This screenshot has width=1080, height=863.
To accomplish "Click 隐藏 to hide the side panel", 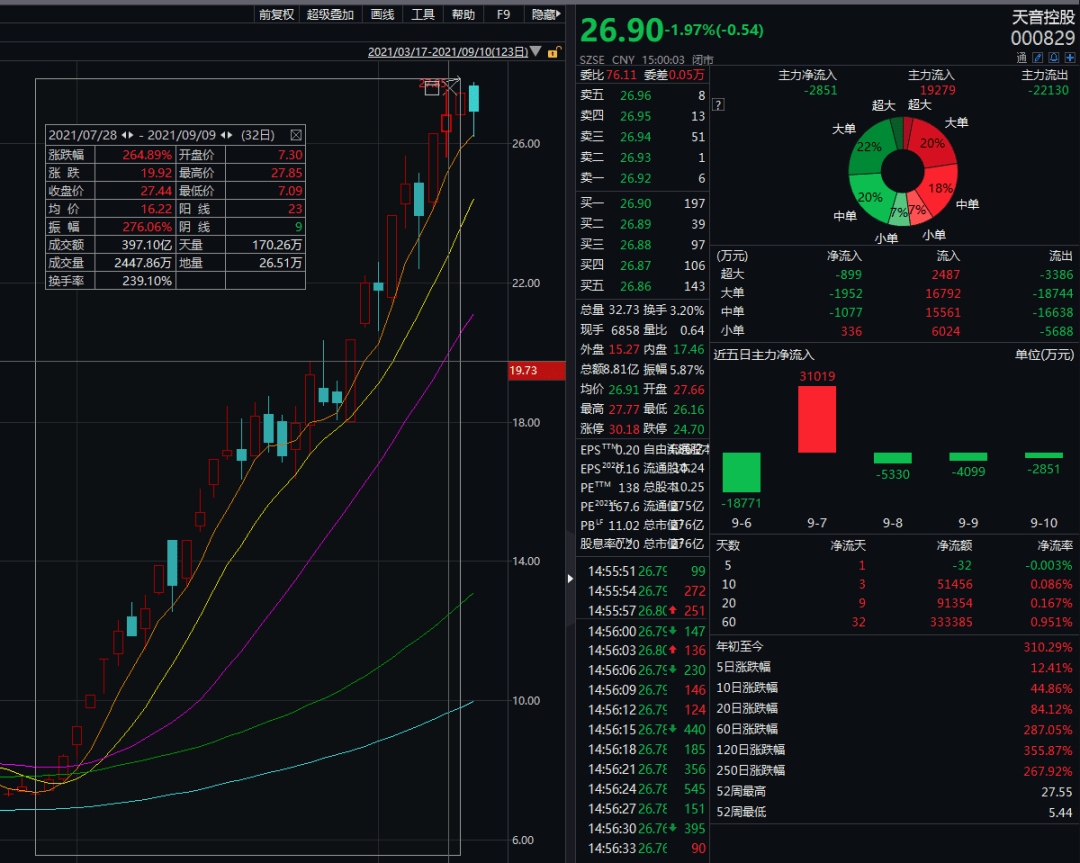I will (x=546, y=14).
